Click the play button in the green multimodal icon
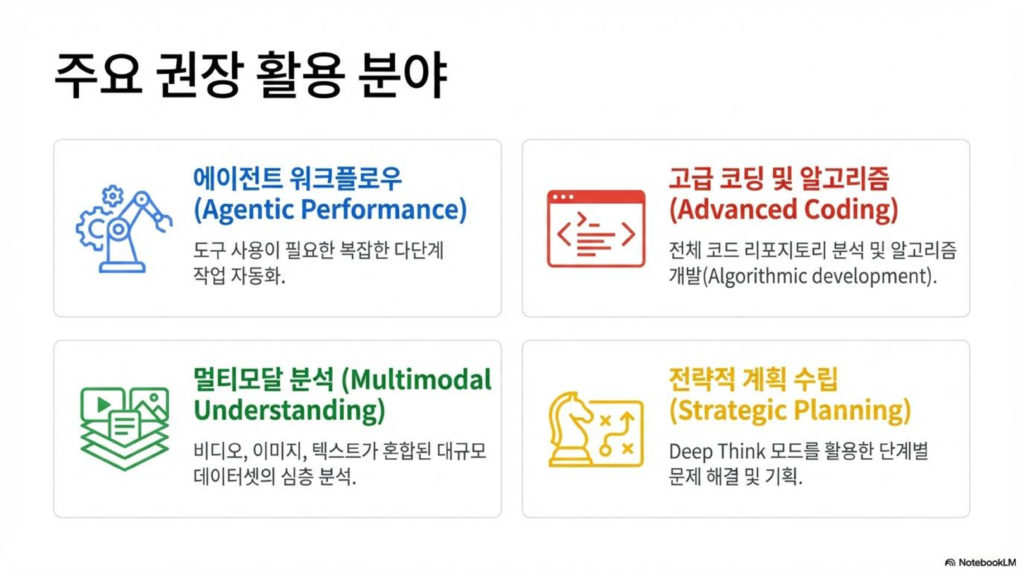 point(101,402)
